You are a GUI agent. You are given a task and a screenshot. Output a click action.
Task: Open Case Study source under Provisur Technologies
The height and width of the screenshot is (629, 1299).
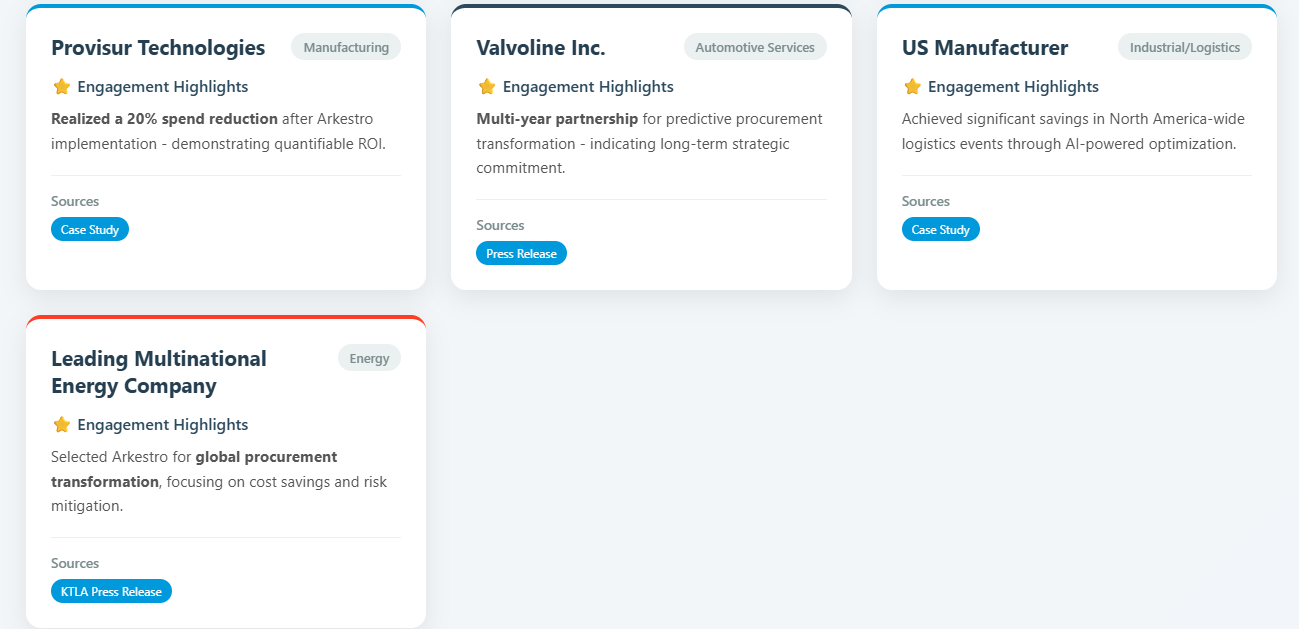pyautogui.click(x=90, y=230)
